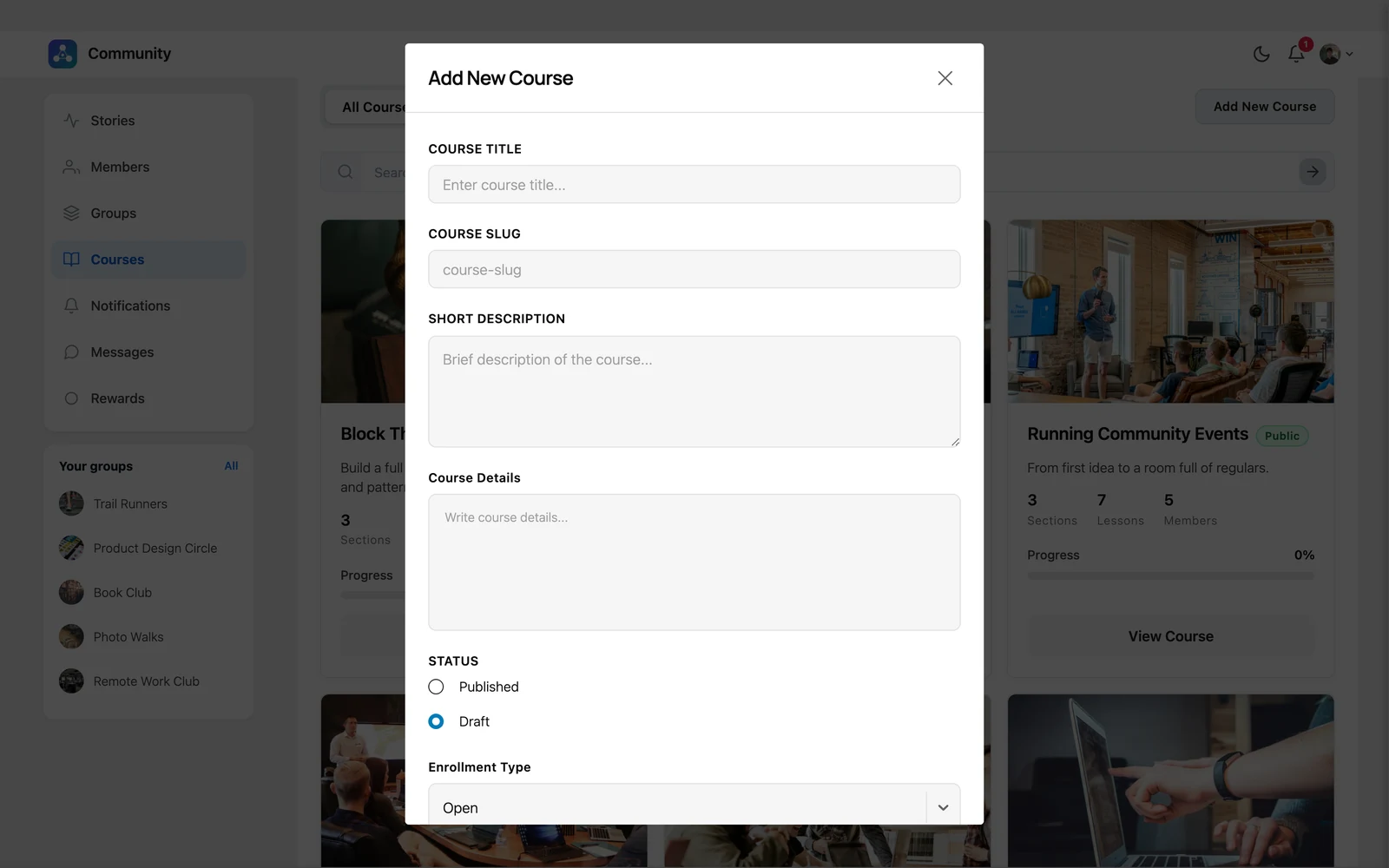This screenshot has width=1389, height=868.
Task: Focus the Short Description textarea
Action: coord(694,391)
